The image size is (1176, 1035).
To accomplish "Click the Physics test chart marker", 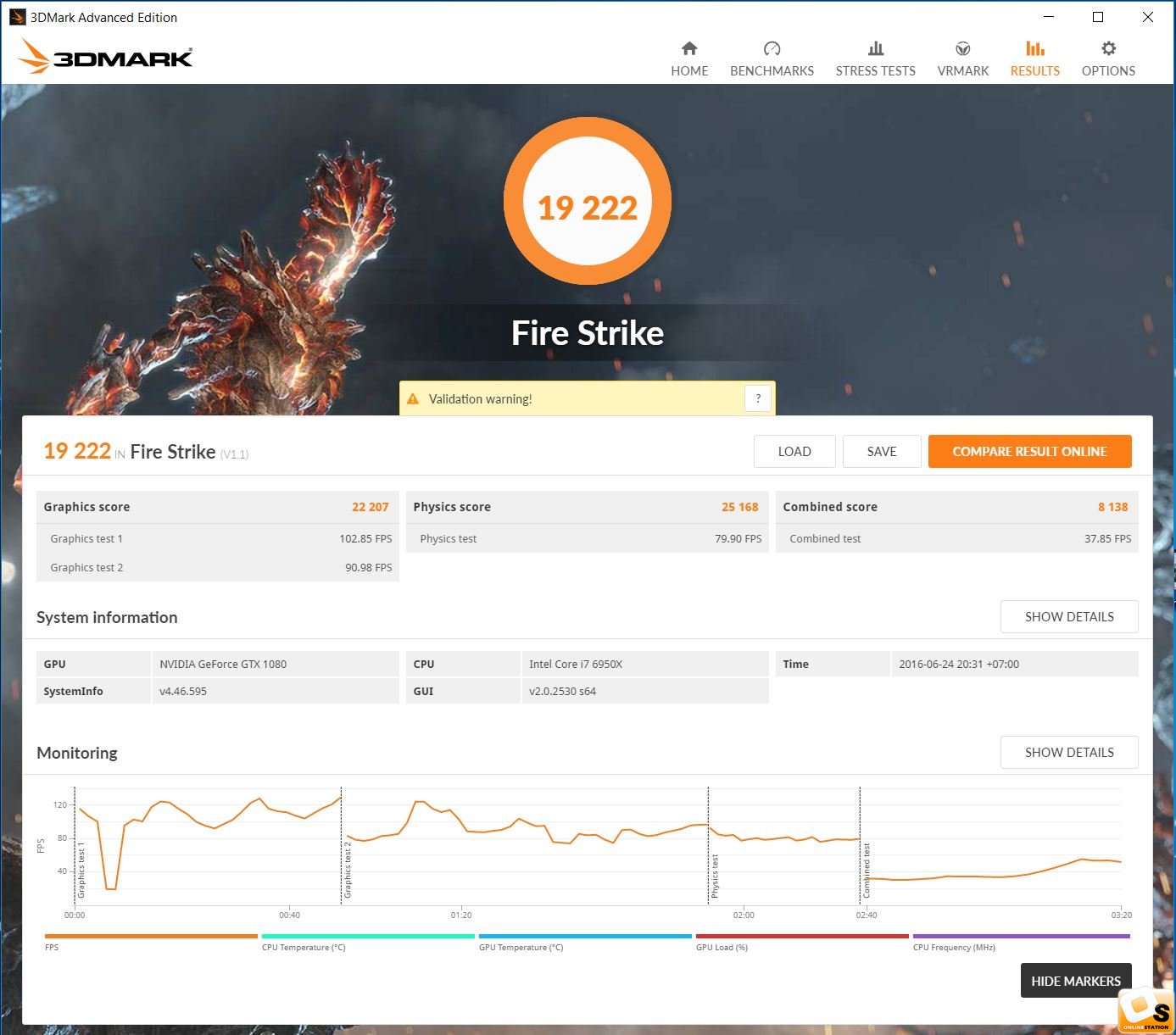I will point(715,876).
